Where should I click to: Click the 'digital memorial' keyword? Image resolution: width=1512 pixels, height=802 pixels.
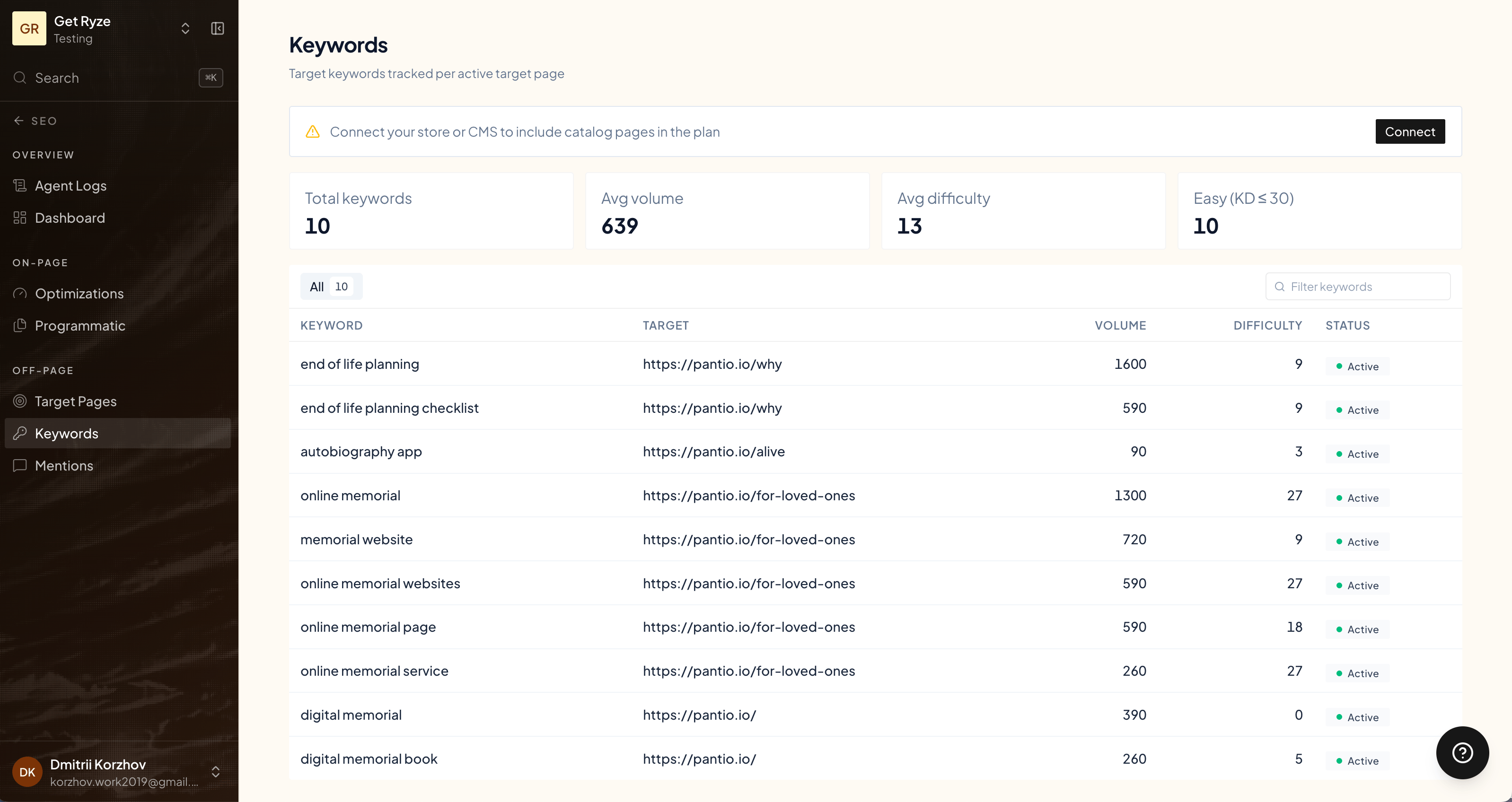coord(351,715)
